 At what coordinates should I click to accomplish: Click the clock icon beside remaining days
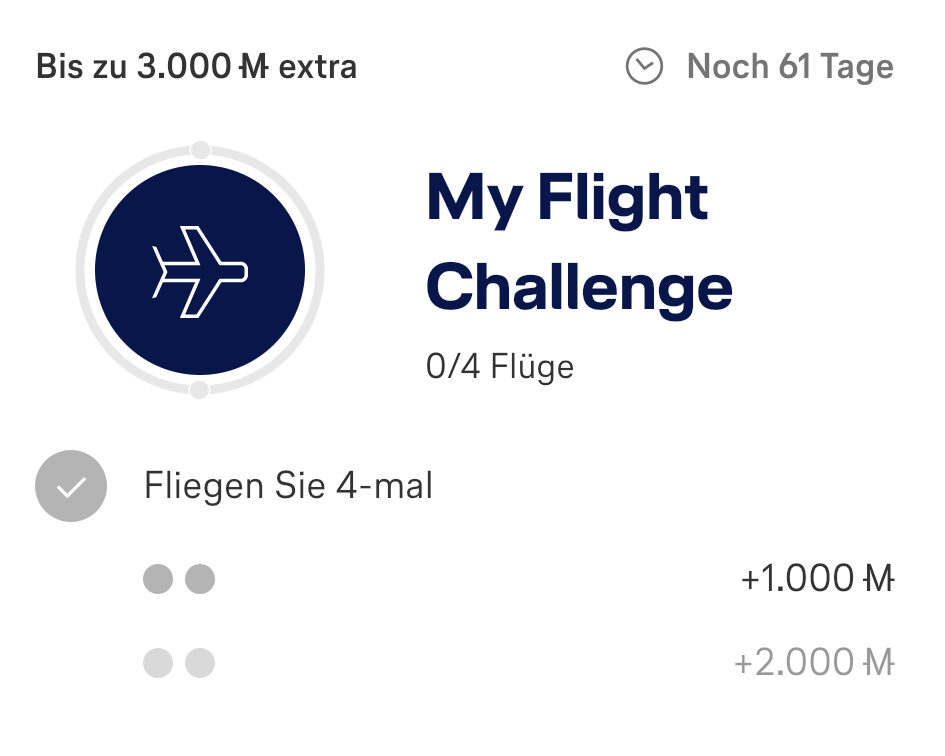pos(644,67)
